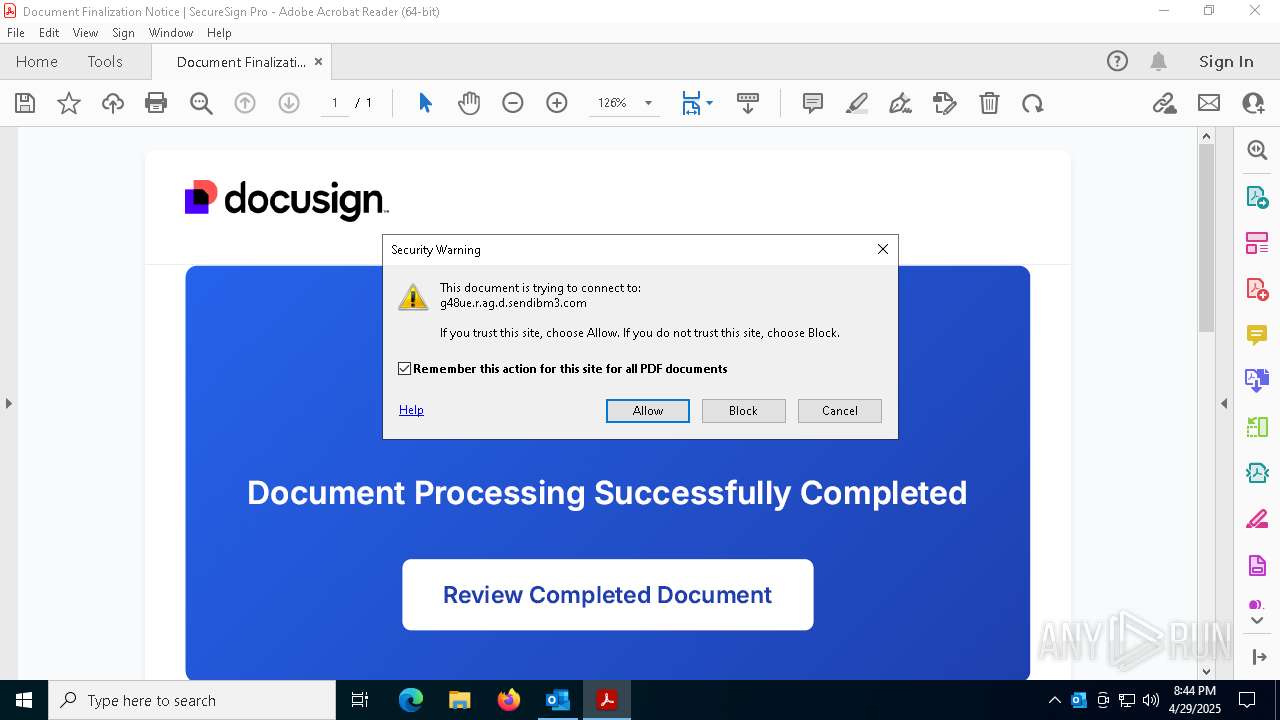Switch to the Home tab
The width and height of the screenshot is (1280, 720).
(x=37, y=62)
